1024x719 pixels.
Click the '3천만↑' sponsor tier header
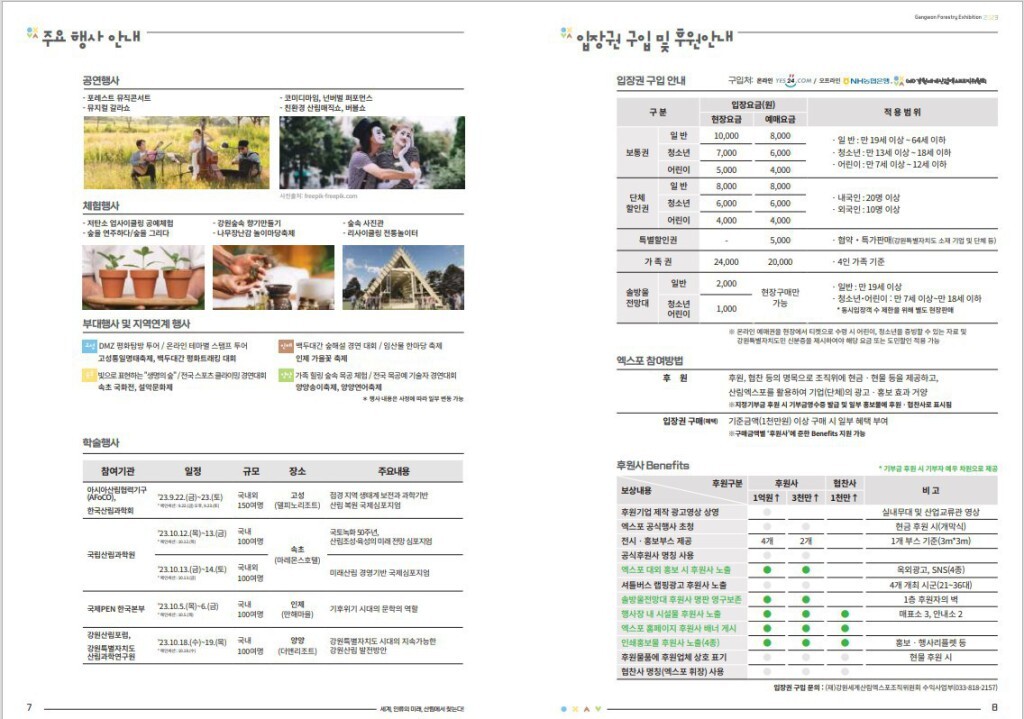point(805,498)
